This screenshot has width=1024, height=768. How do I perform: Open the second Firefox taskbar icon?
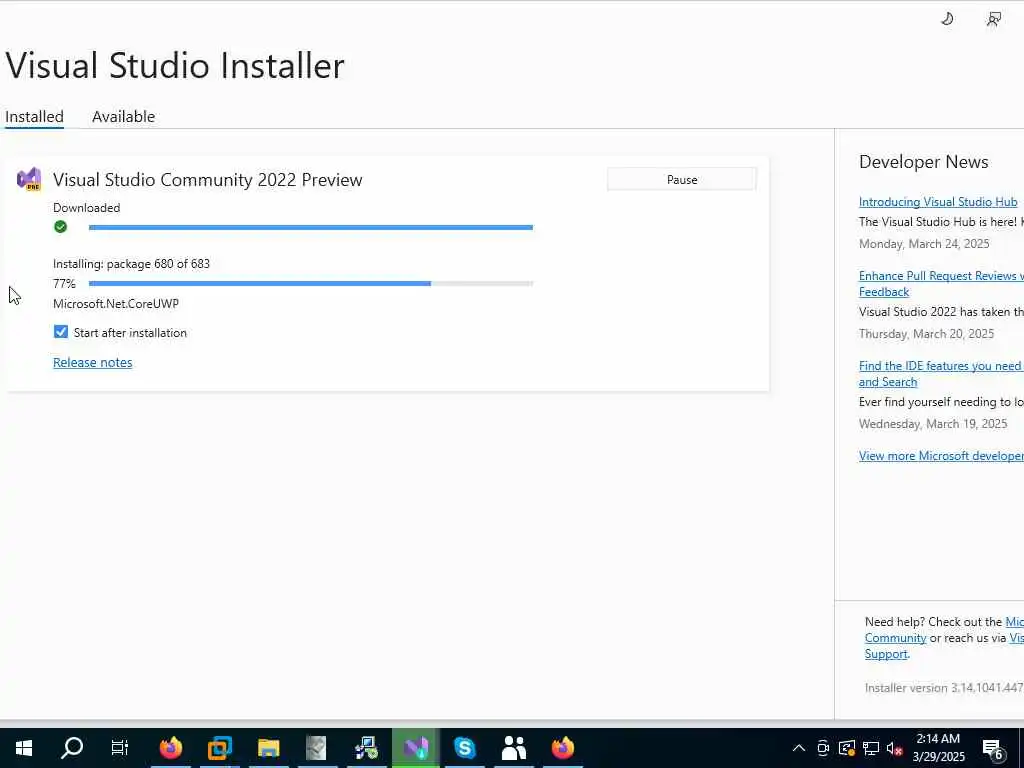pos(562,748)
